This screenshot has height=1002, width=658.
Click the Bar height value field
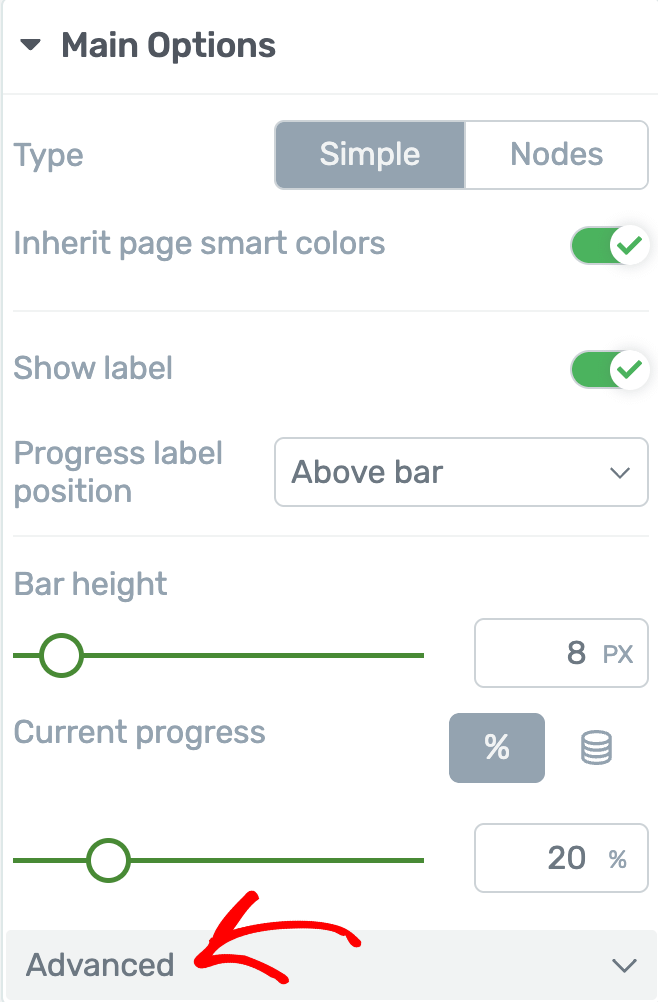pos(561,653)
